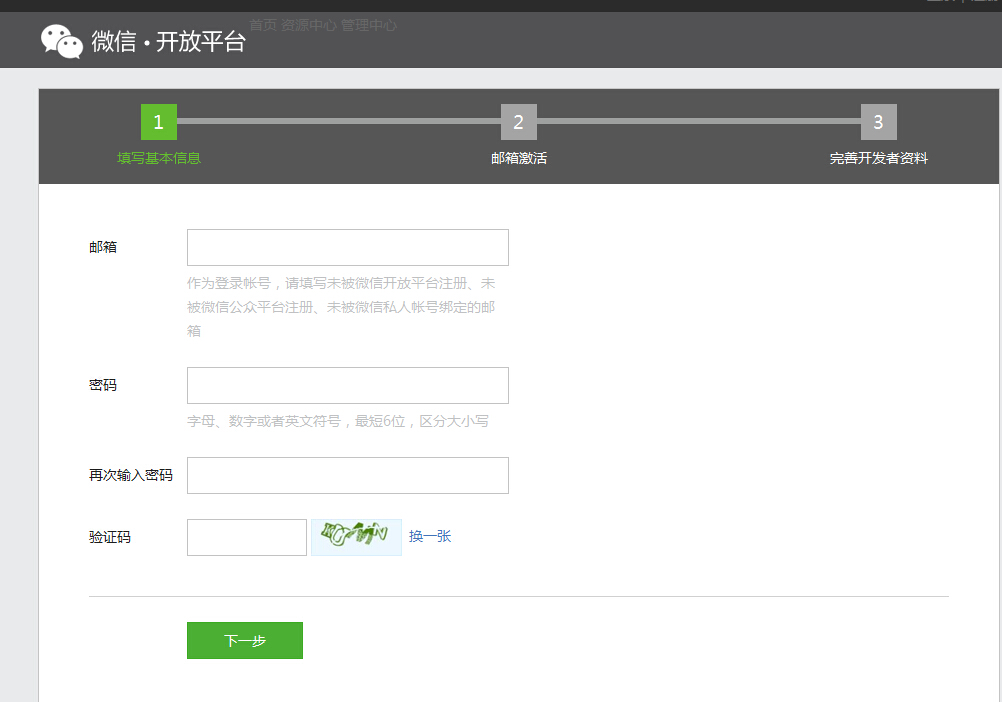Open the 资源中心 navigation item

click(309, 25)
